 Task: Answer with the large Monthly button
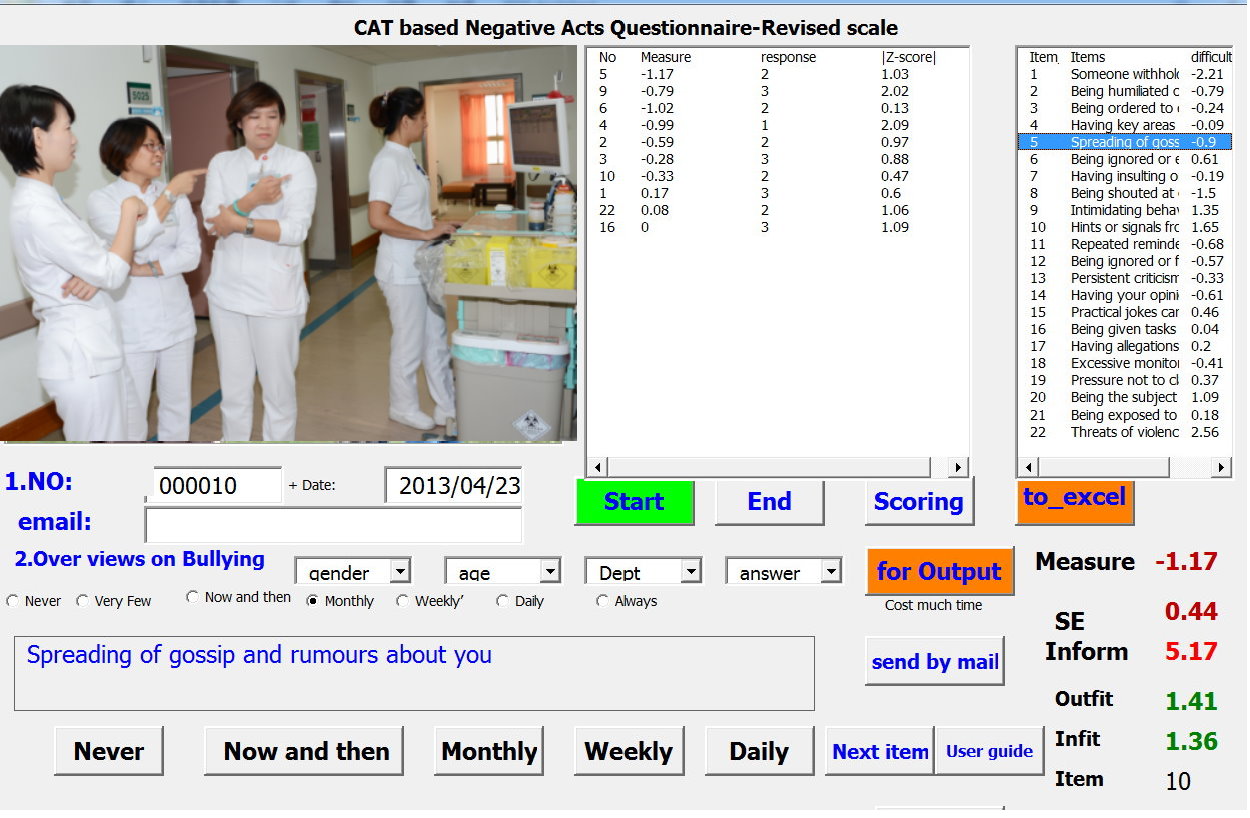click(x=489, y=752)
